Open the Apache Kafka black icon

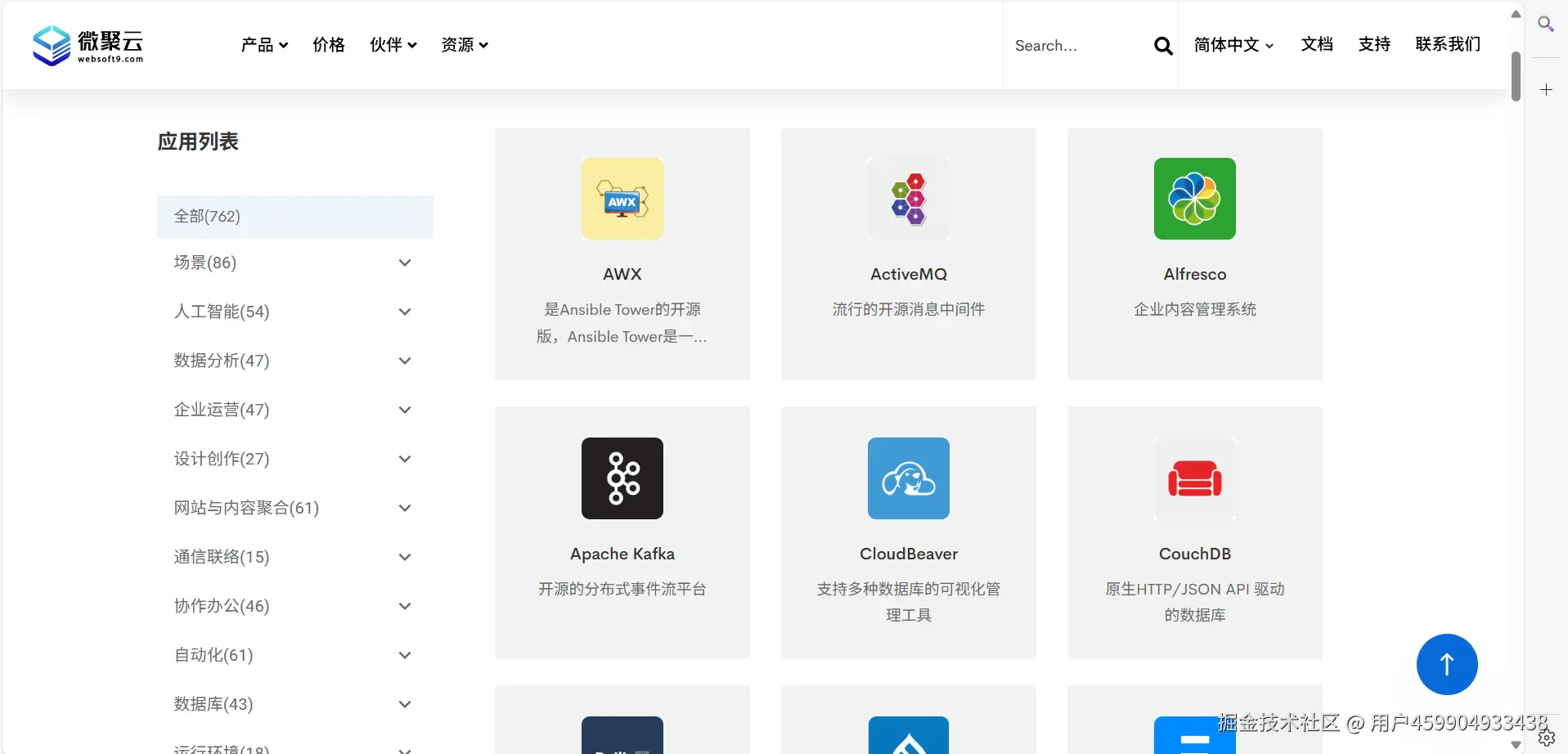pos(622,478)
